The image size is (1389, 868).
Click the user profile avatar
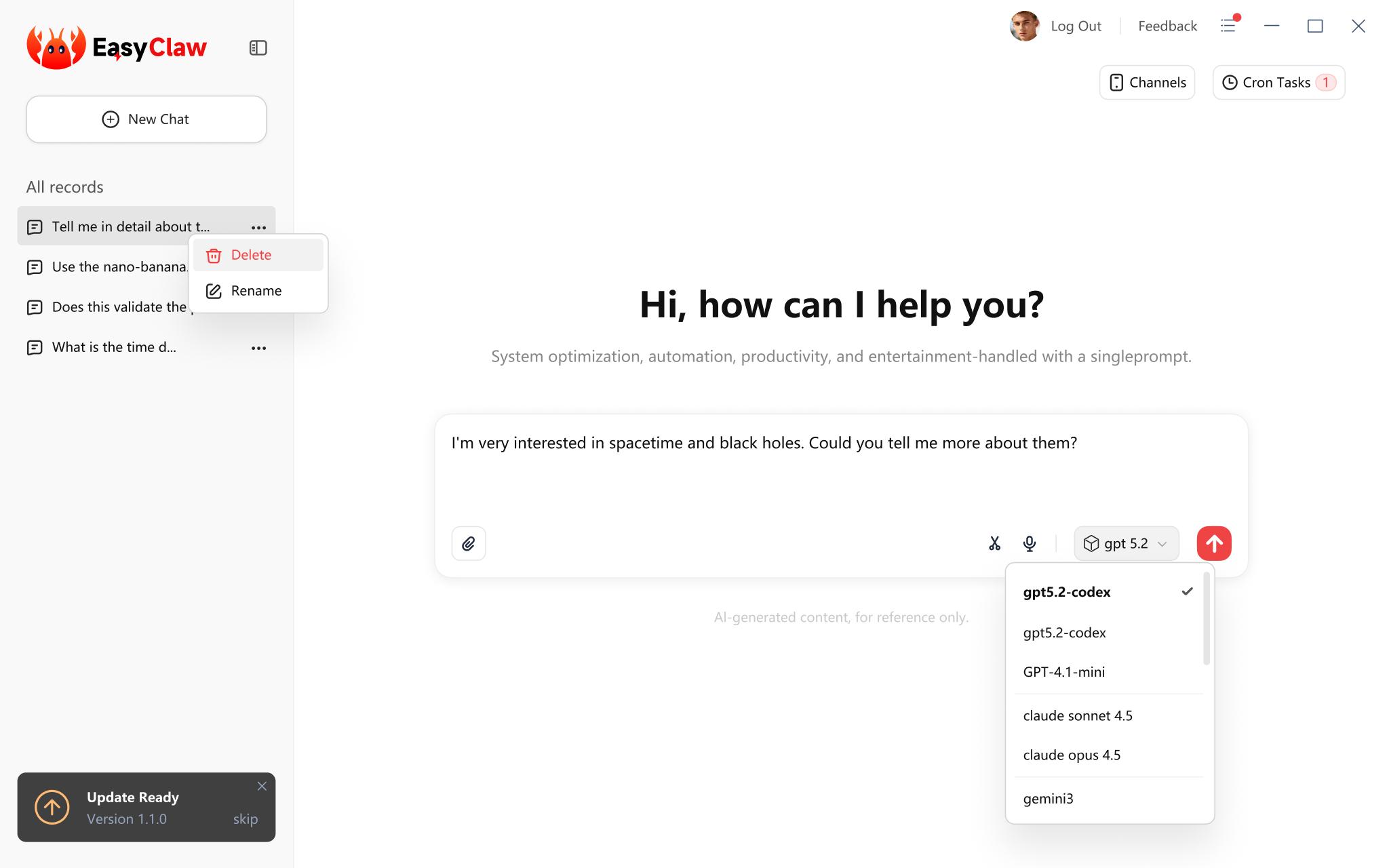click(1024, 26)
